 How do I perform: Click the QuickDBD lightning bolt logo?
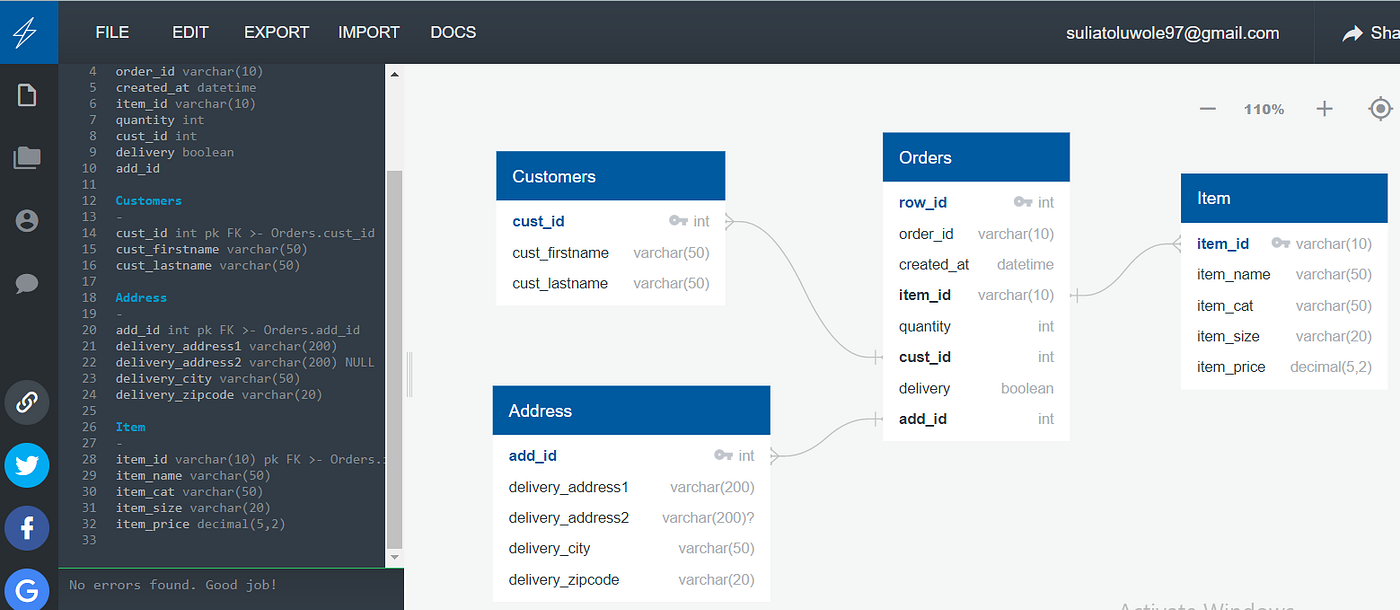pos(26,32)
